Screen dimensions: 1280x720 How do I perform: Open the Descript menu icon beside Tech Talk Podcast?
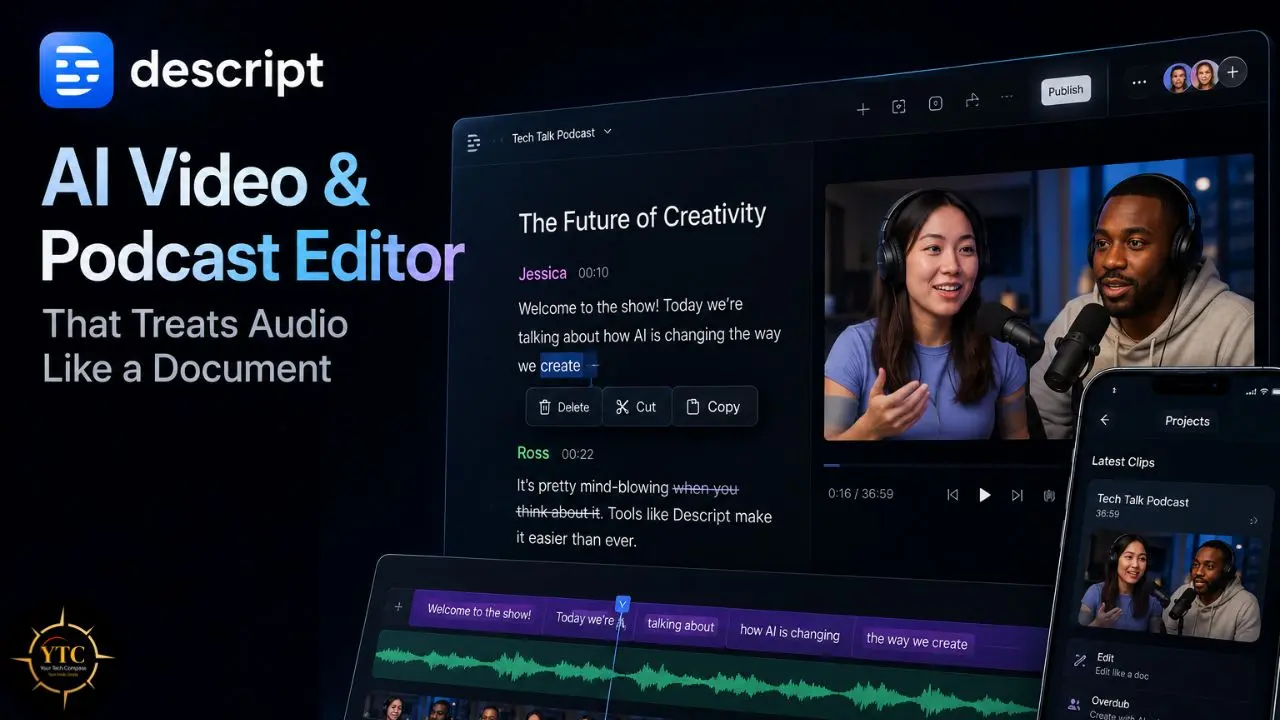[474, 143]
